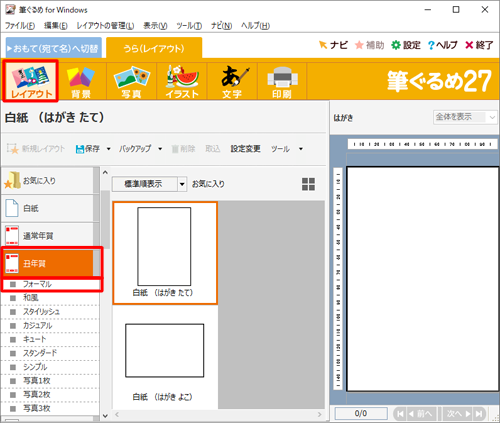
Task: Choose the イラスト illustration icon
Action: (x=182, y=82)
